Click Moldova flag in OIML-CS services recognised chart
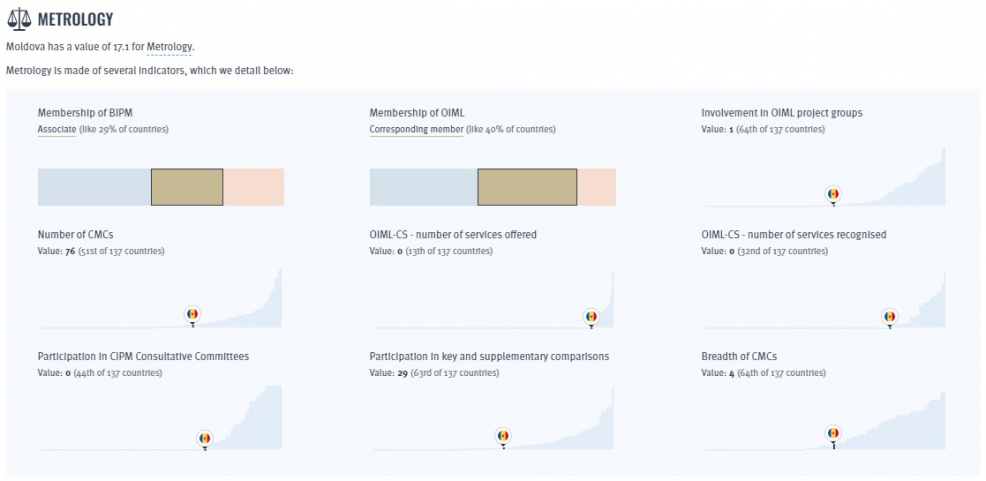 click(x=889, y=317)
